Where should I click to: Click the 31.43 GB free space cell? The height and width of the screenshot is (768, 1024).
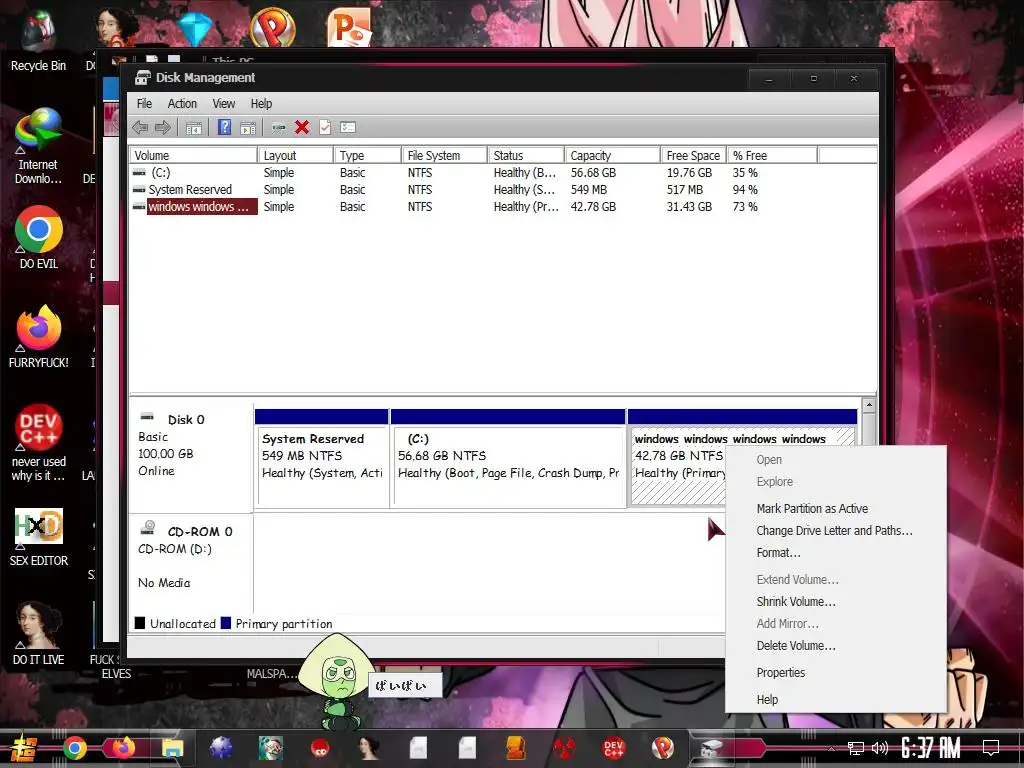(689, 206)
